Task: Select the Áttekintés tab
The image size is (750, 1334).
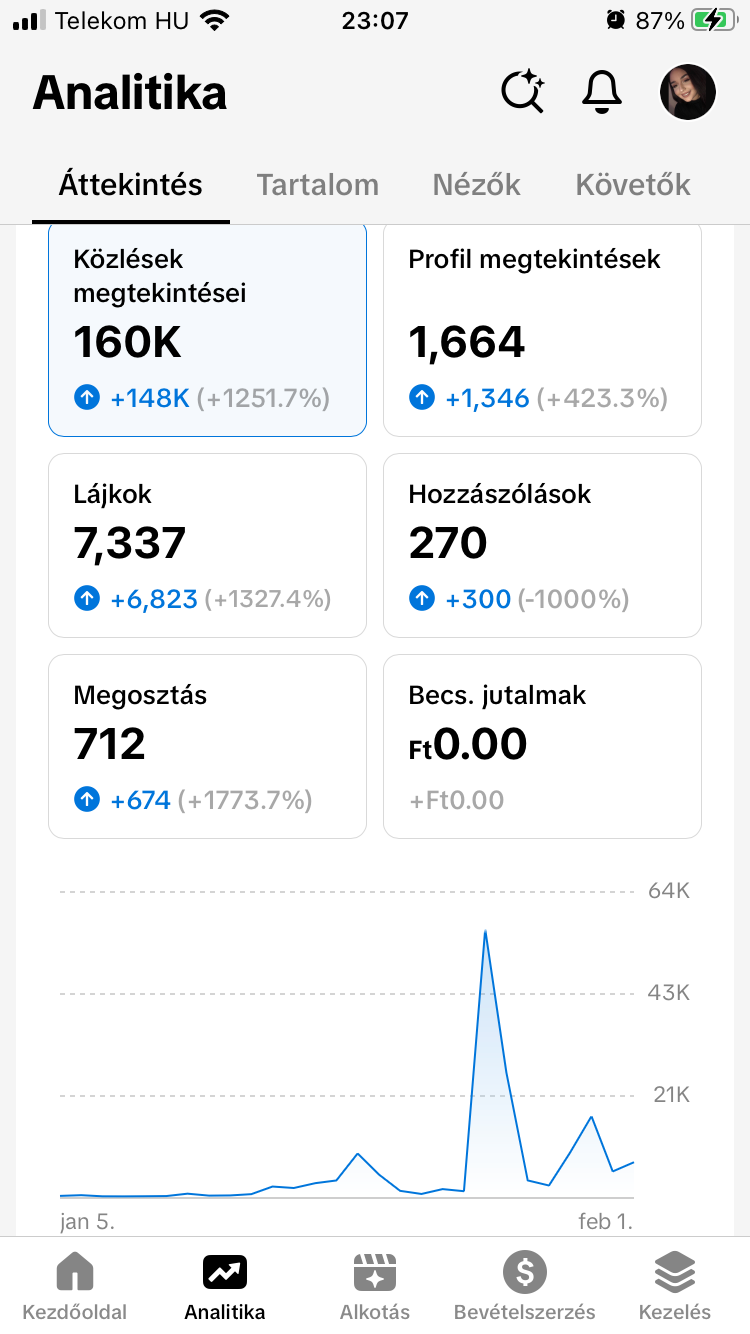Action: (x=131, y=185)
